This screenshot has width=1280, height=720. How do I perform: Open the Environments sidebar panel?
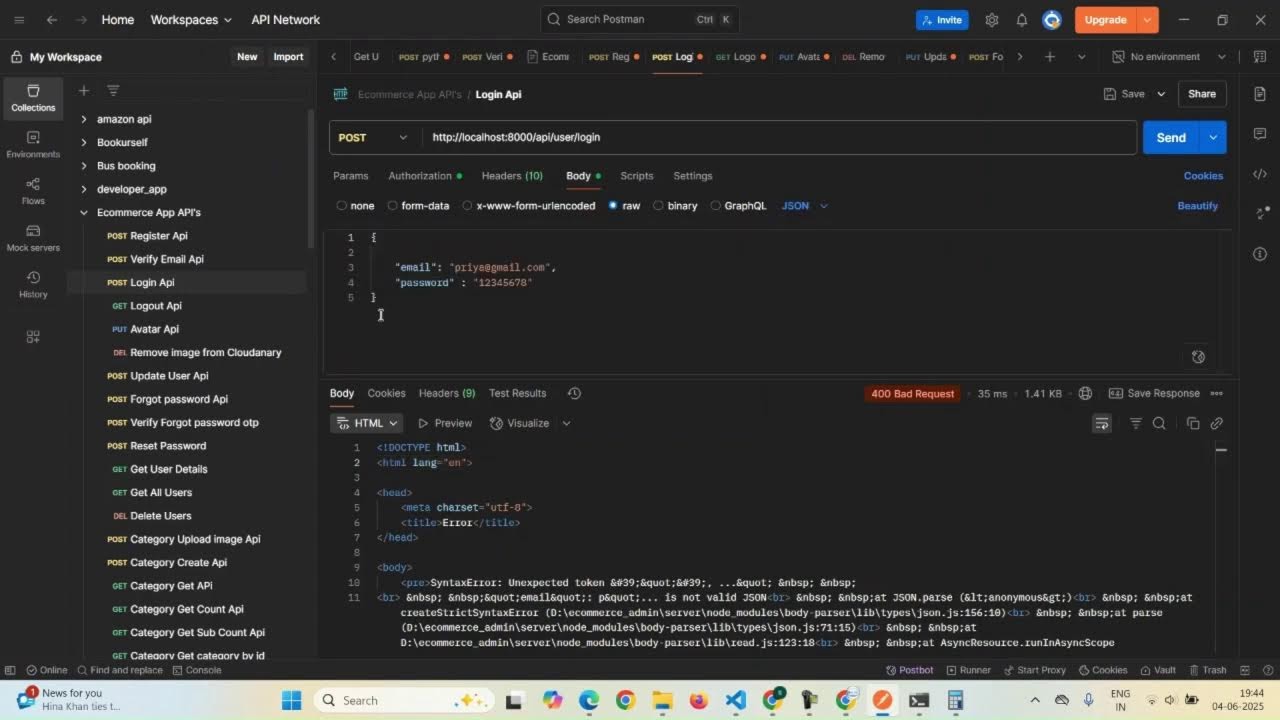tap(33, 145)
